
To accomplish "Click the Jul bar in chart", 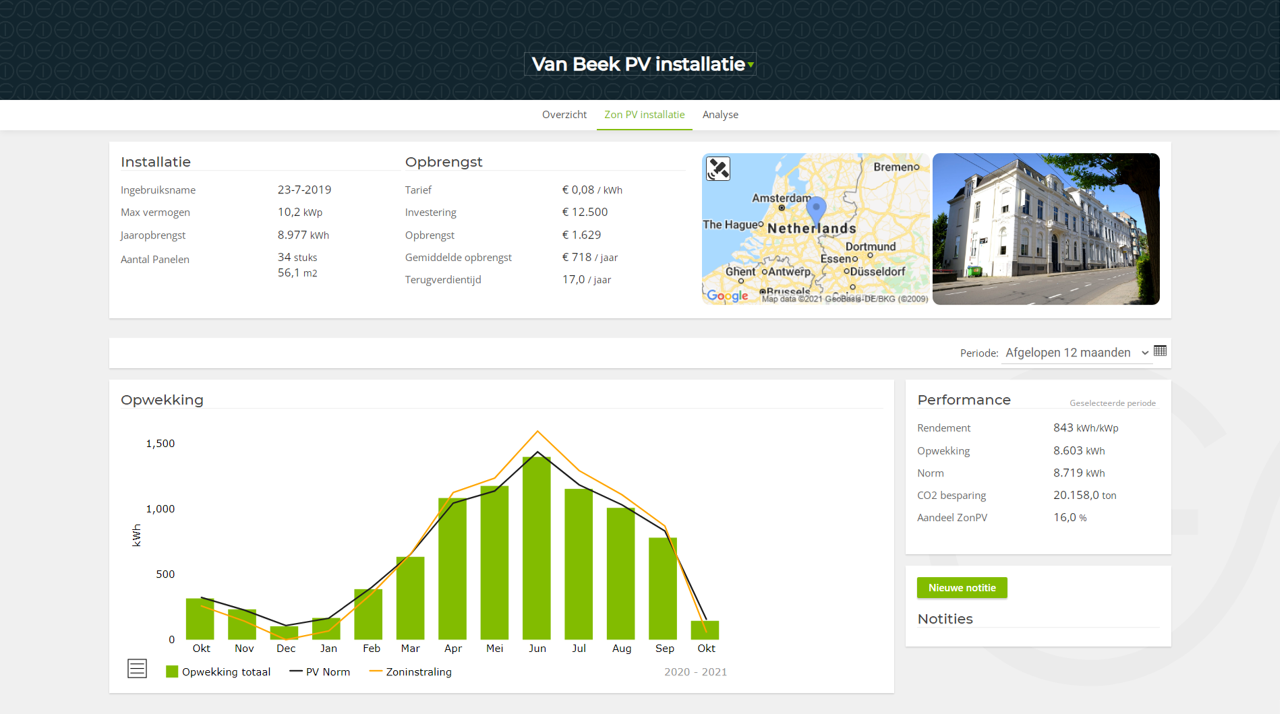I will [x=579, y=564].
